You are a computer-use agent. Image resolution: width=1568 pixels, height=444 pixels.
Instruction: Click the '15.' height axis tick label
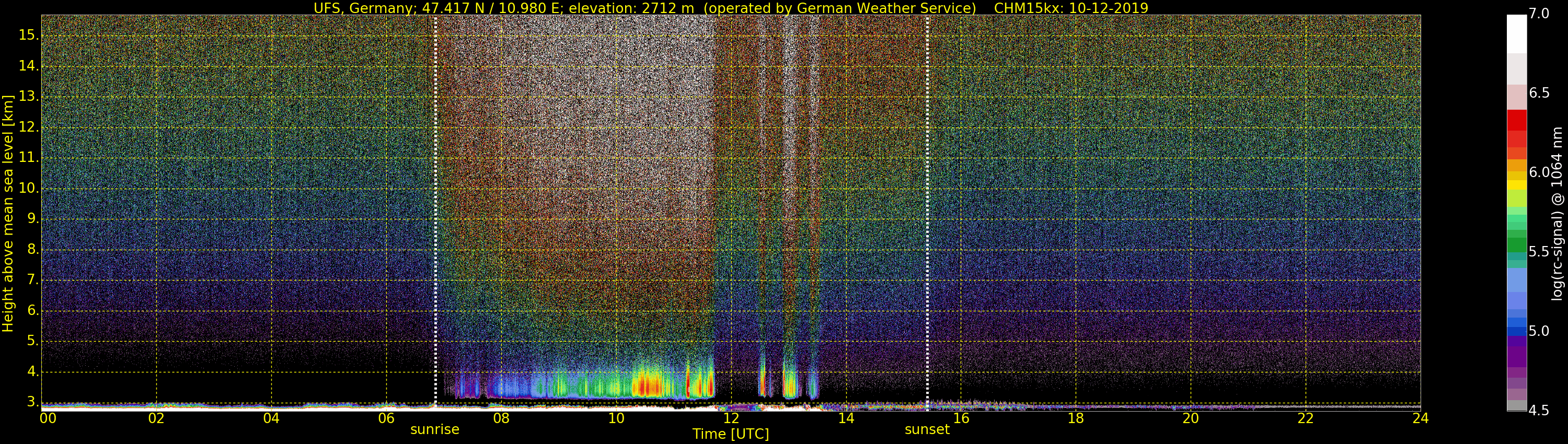click(29, 36)
